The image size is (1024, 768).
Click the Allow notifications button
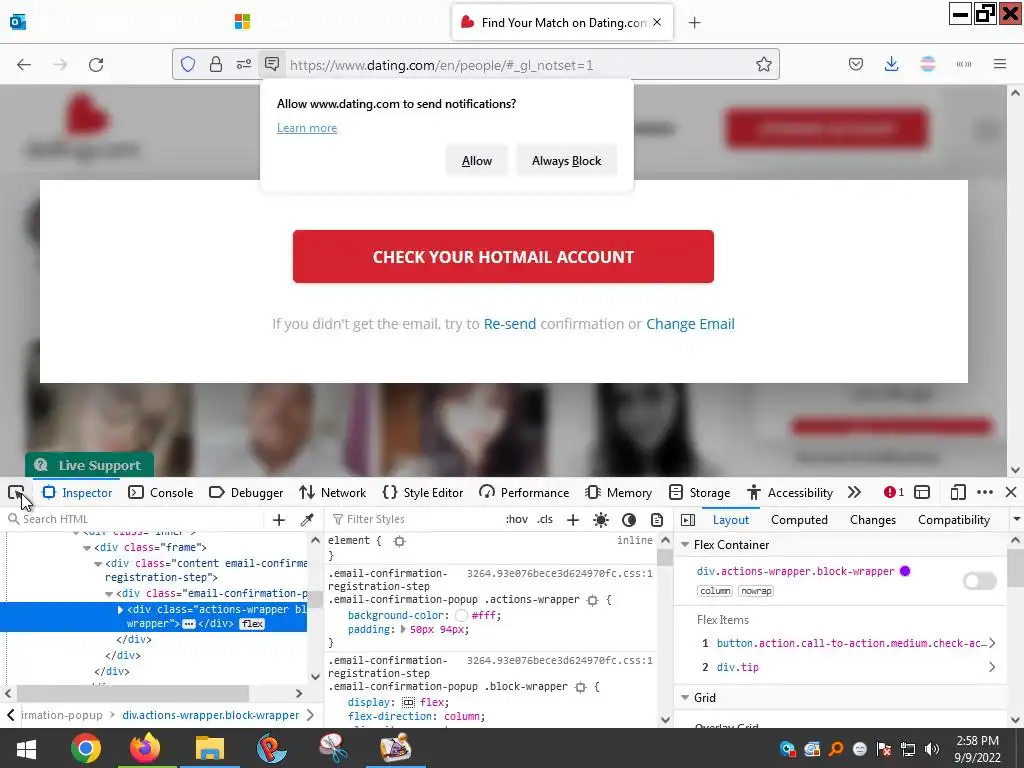tap(477, 161)
